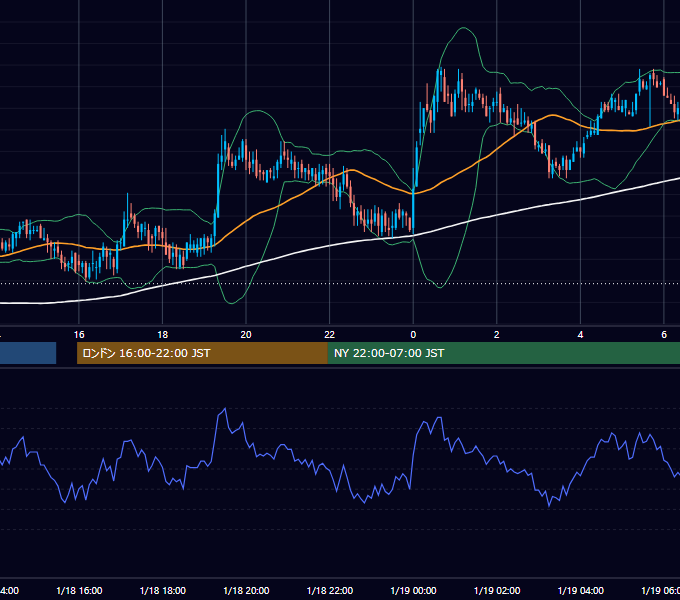Click the blue session bar before London
This screenshot has width=680, height=600.
coord(28,353)
